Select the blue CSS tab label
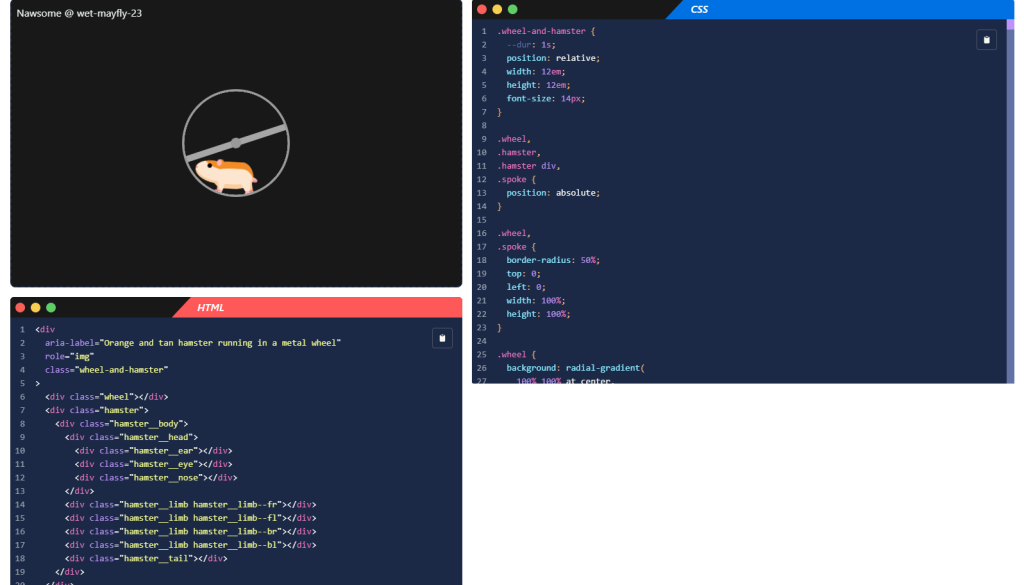 tap(699, 10)
